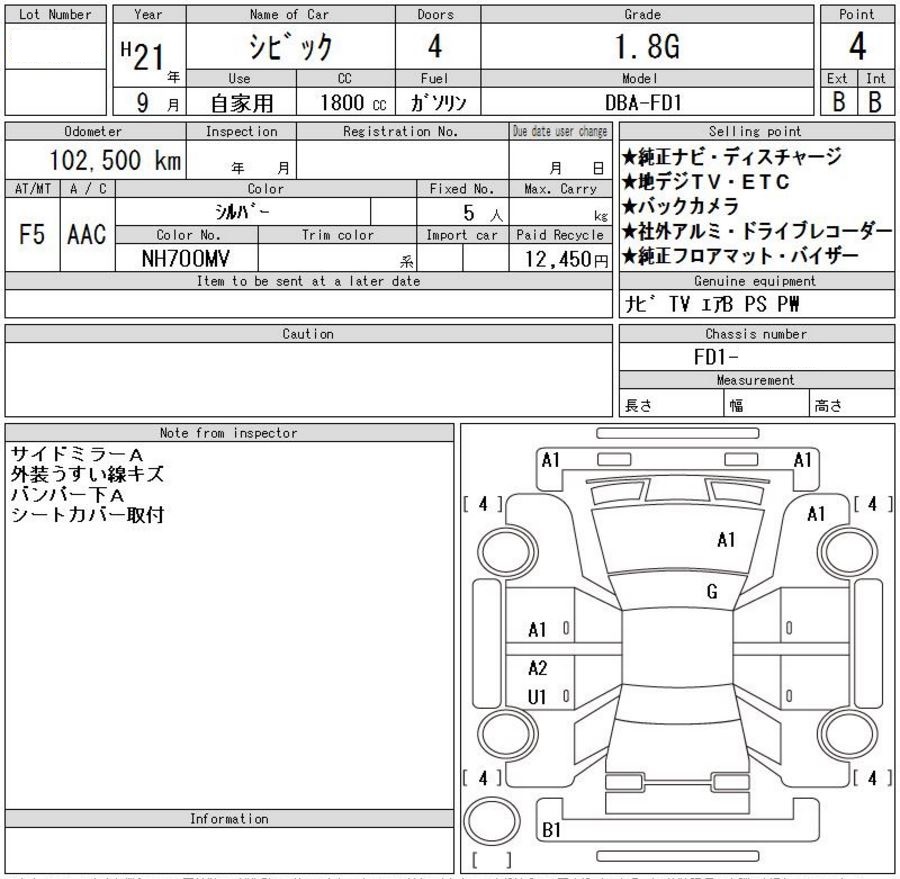Select the year value H21
900x879 pixels.
click(143, 56)
